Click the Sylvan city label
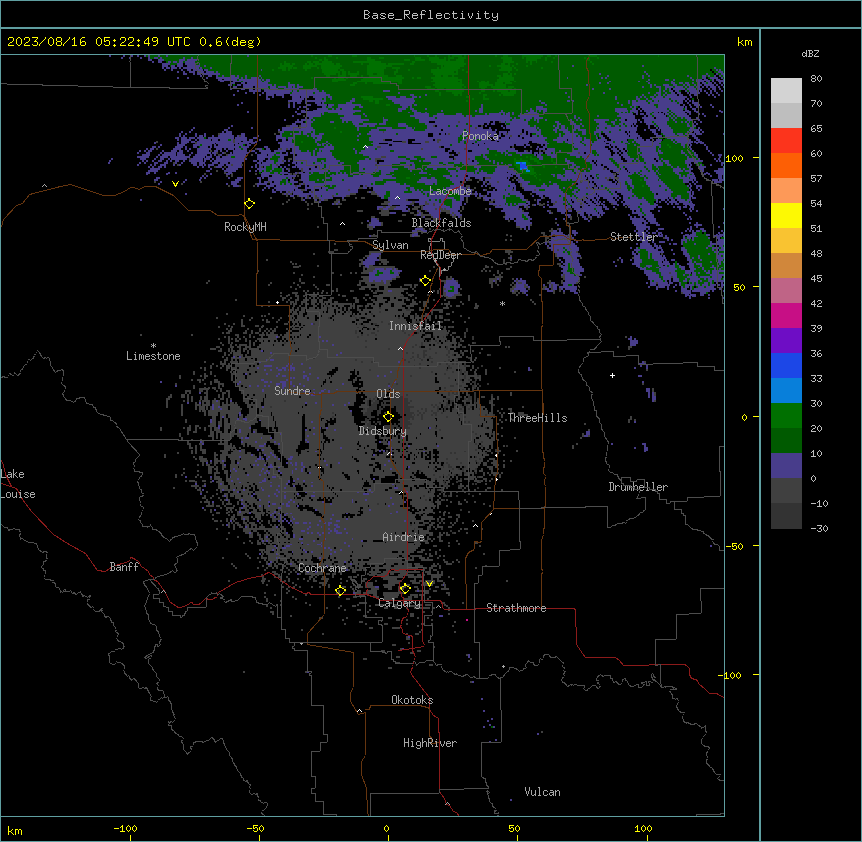862x842 pixels. pos(390,245)
